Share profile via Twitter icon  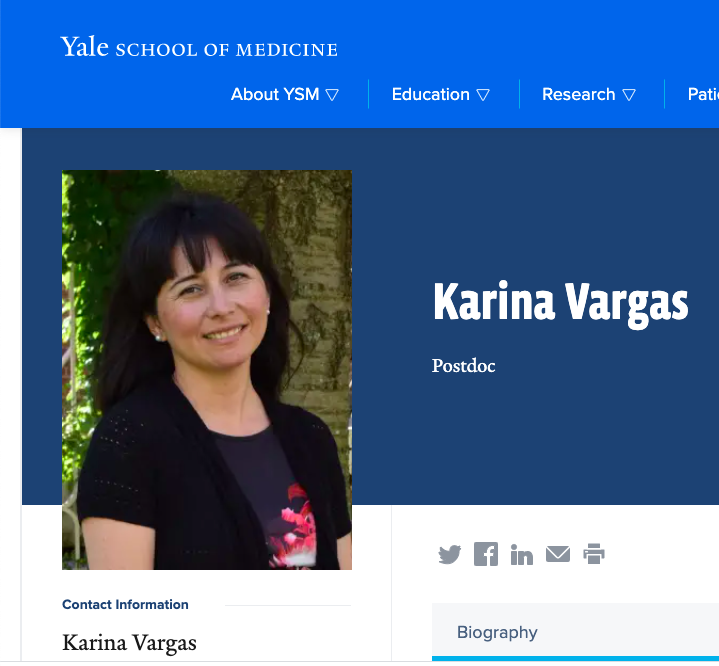(x=449, y=554)
